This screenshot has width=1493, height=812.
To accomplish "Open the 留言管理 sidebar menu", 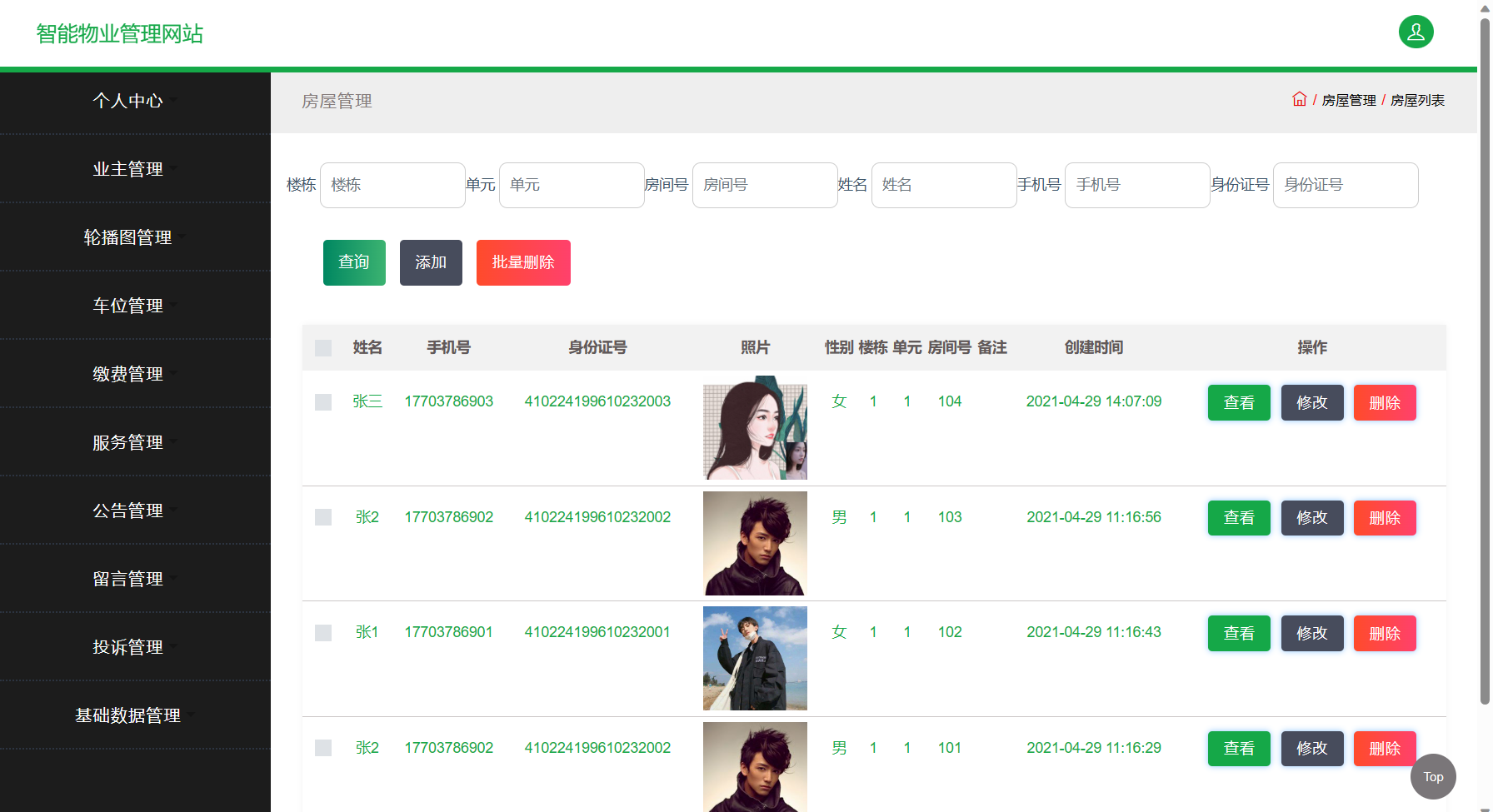I will pos(135,579).
